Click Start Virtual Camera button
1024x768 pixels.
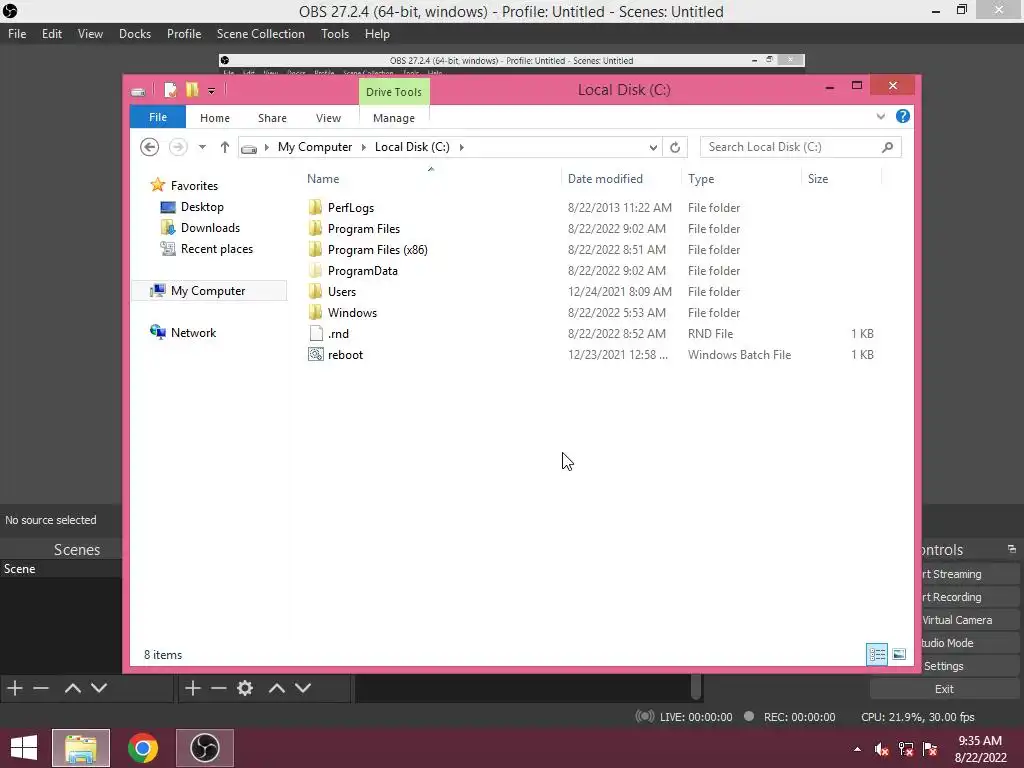click(970, 620)
